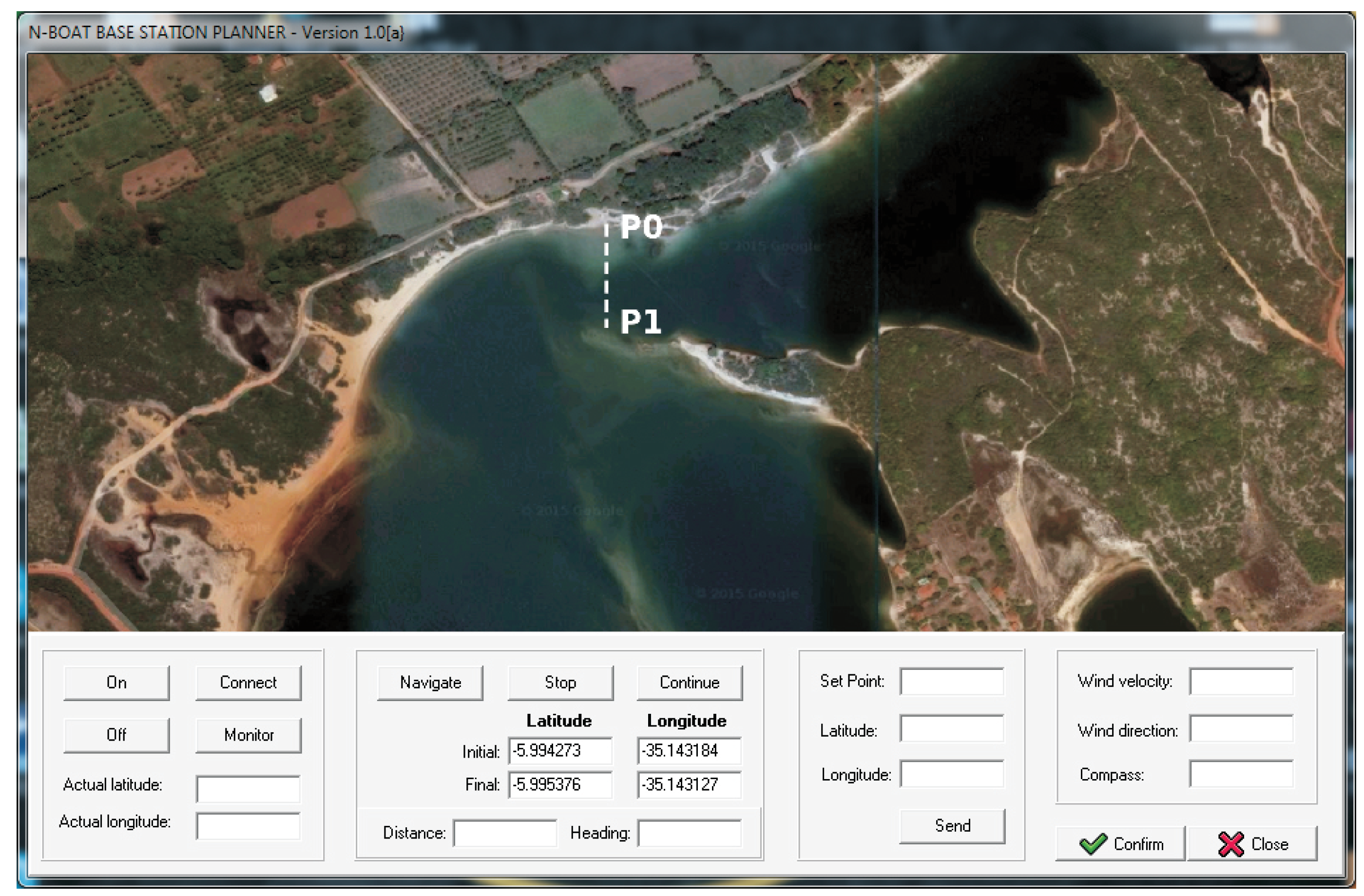Click the P0 waypoint on the map
The image size is (1364, 896).
point(640,228)
